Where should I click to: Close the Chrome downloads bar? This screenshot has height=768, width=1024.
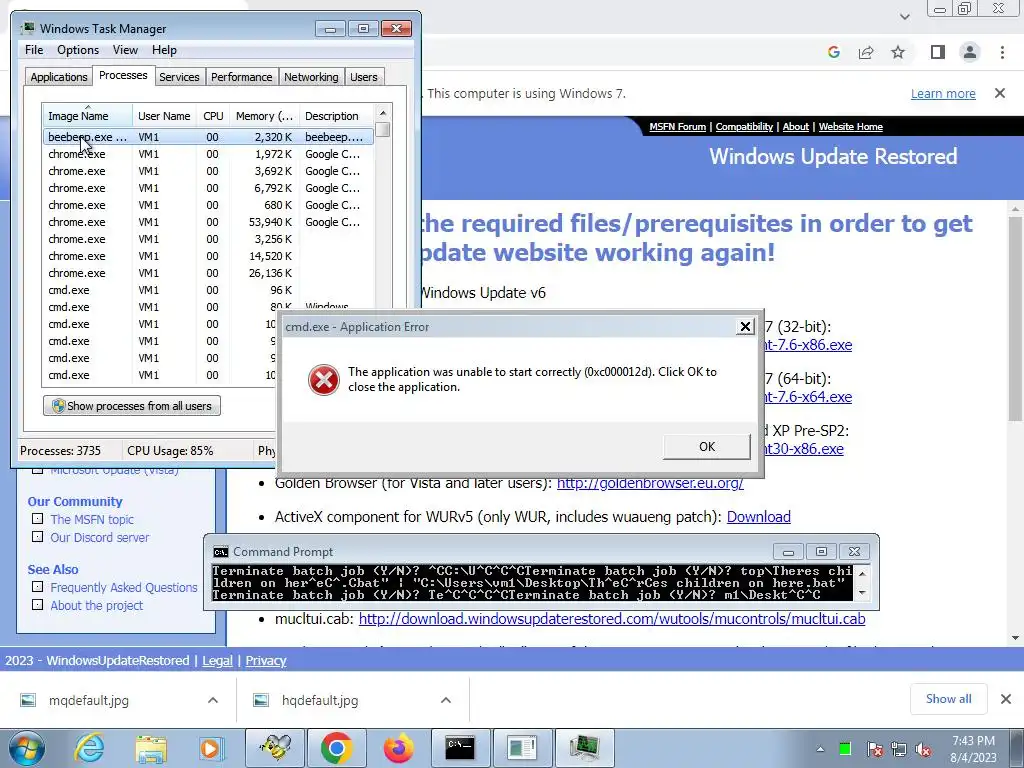coord(1006,699)
